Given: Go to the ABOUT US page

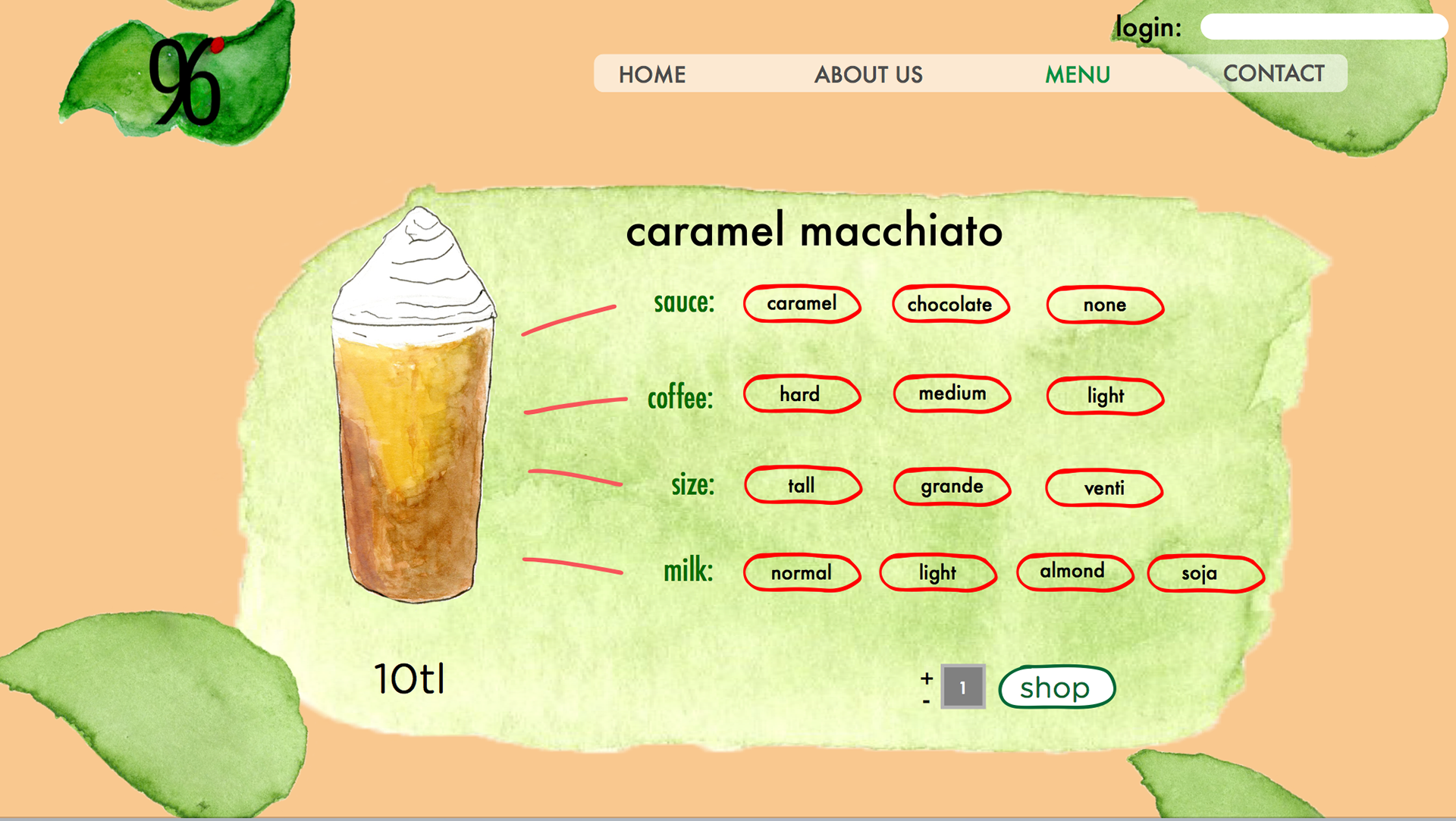Looking at the screenshot, I should (x=868, y=74).
